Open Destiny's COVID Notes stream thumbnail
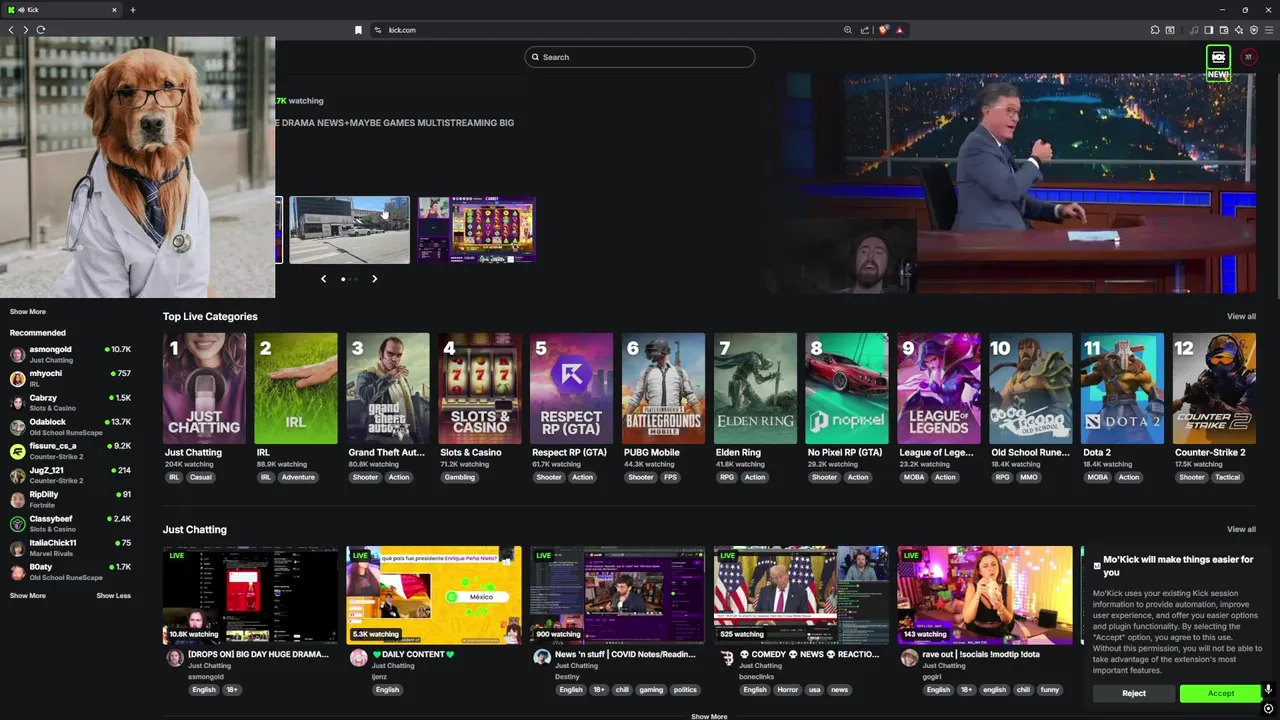Viewport: 1280px width, 720px height. click(617, 595)
